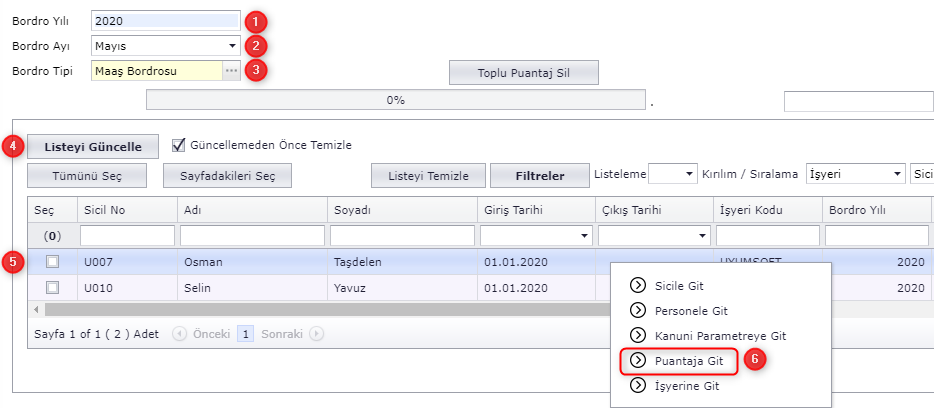Image resolution: width=934 pixels, height=408 pixels.
Task: Choose Puantaja Git from context menu
Action: pyautogui.click(x=688, y=360)
